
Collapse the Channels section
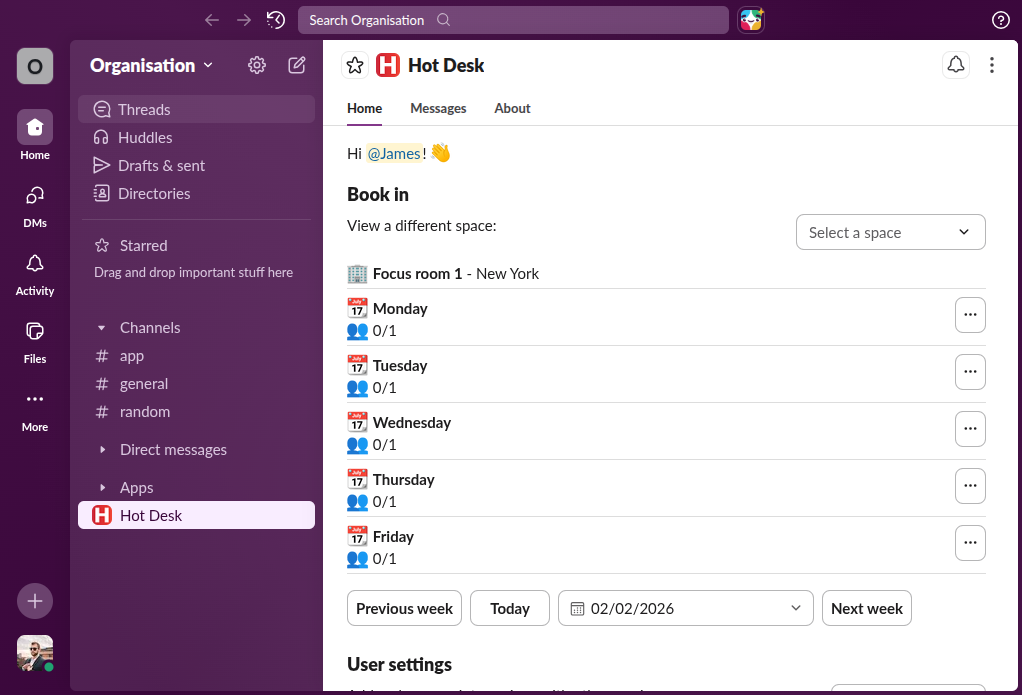point(101,327)
